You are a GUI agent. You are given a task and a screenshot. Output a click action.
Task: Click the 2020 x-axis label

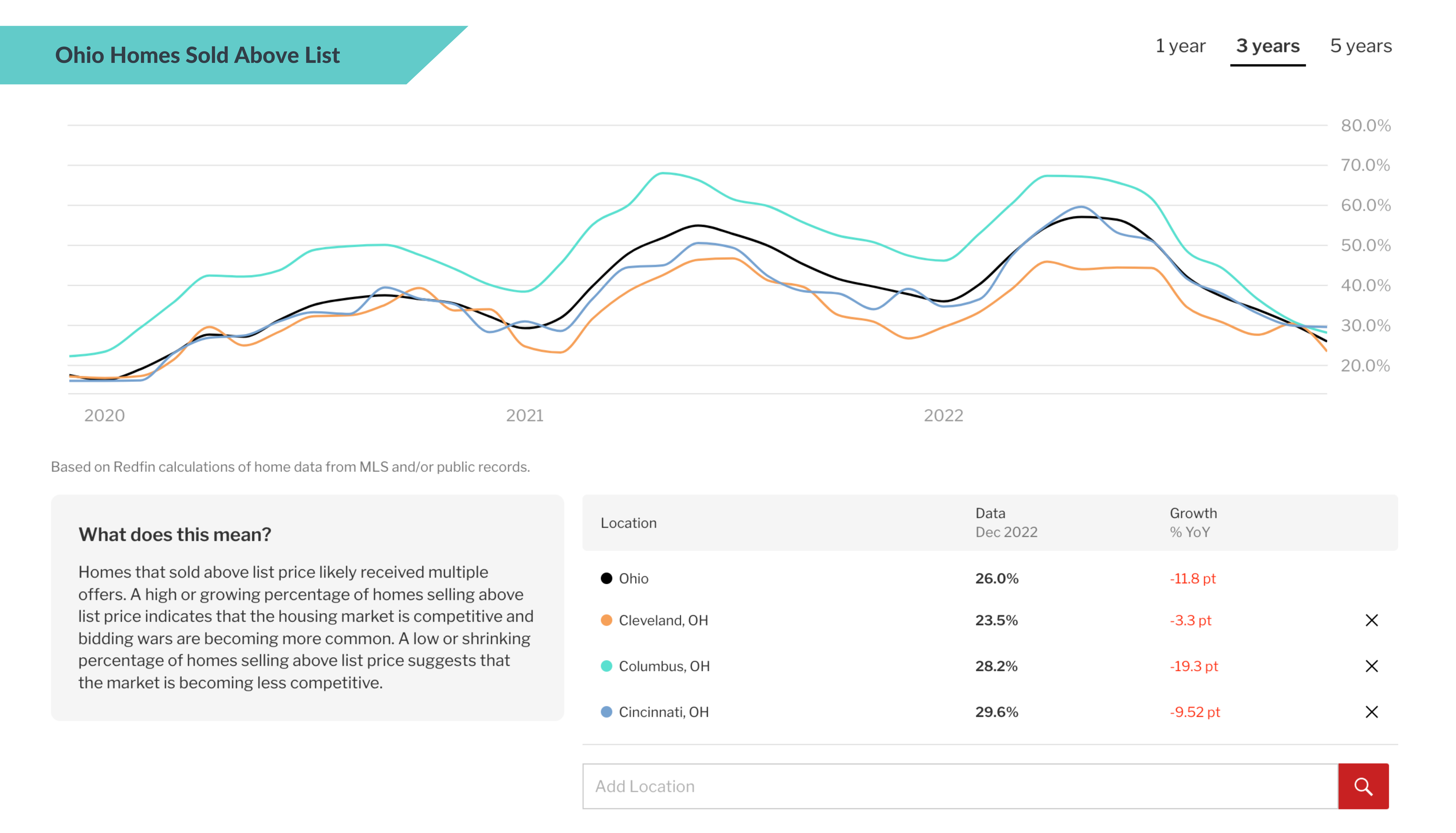tap(104, 415)
